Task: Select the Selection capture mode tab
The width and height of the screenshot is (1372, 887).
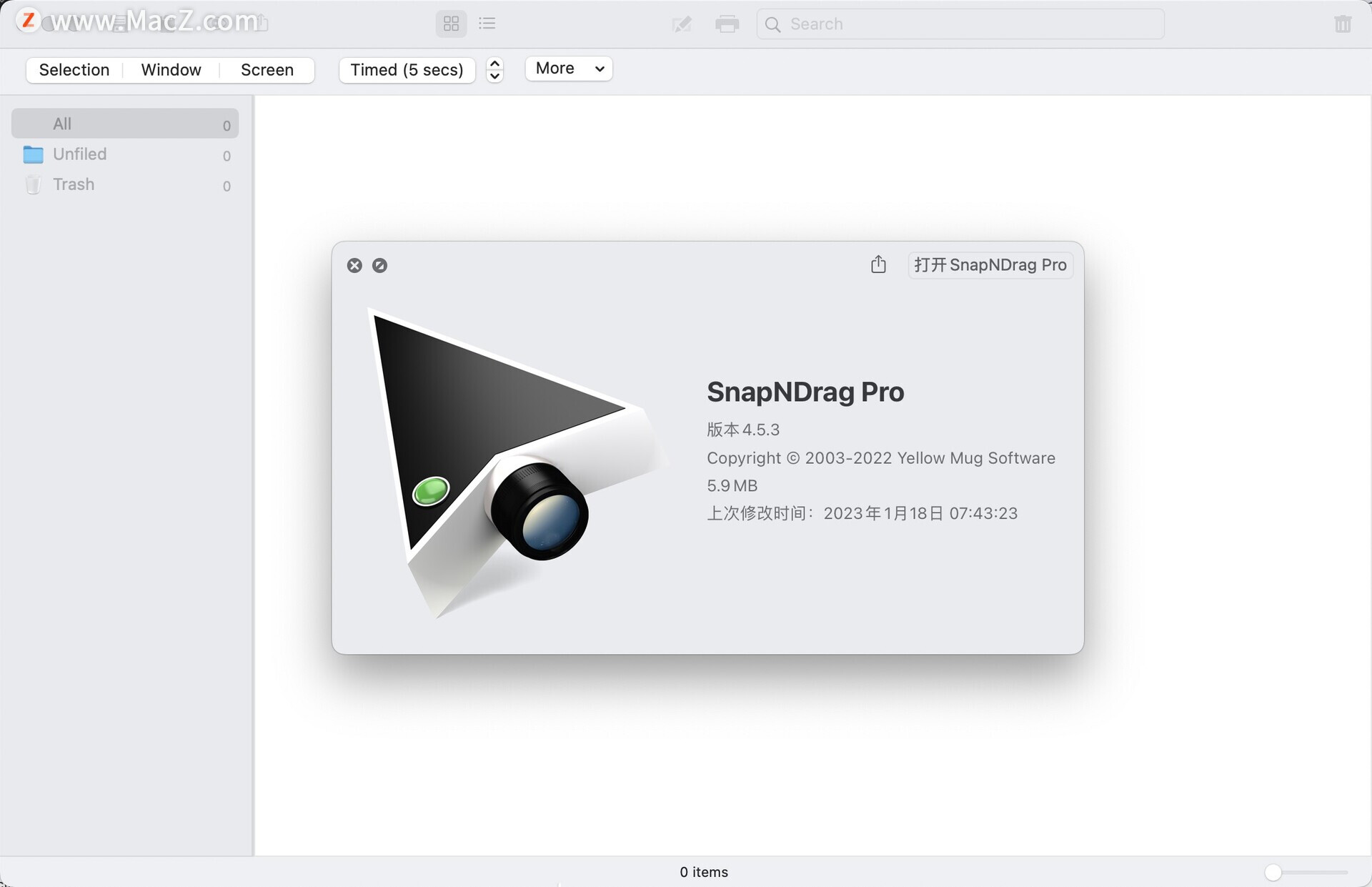Action: (x=73, y=68)
